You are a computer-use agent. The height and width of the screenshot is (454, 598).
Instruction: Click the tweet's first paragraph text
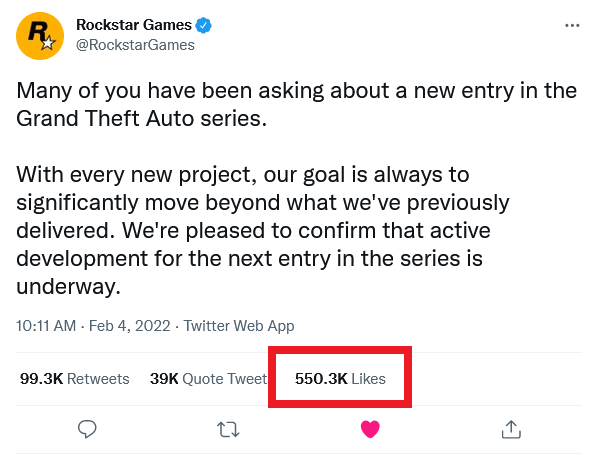point(296,104)
